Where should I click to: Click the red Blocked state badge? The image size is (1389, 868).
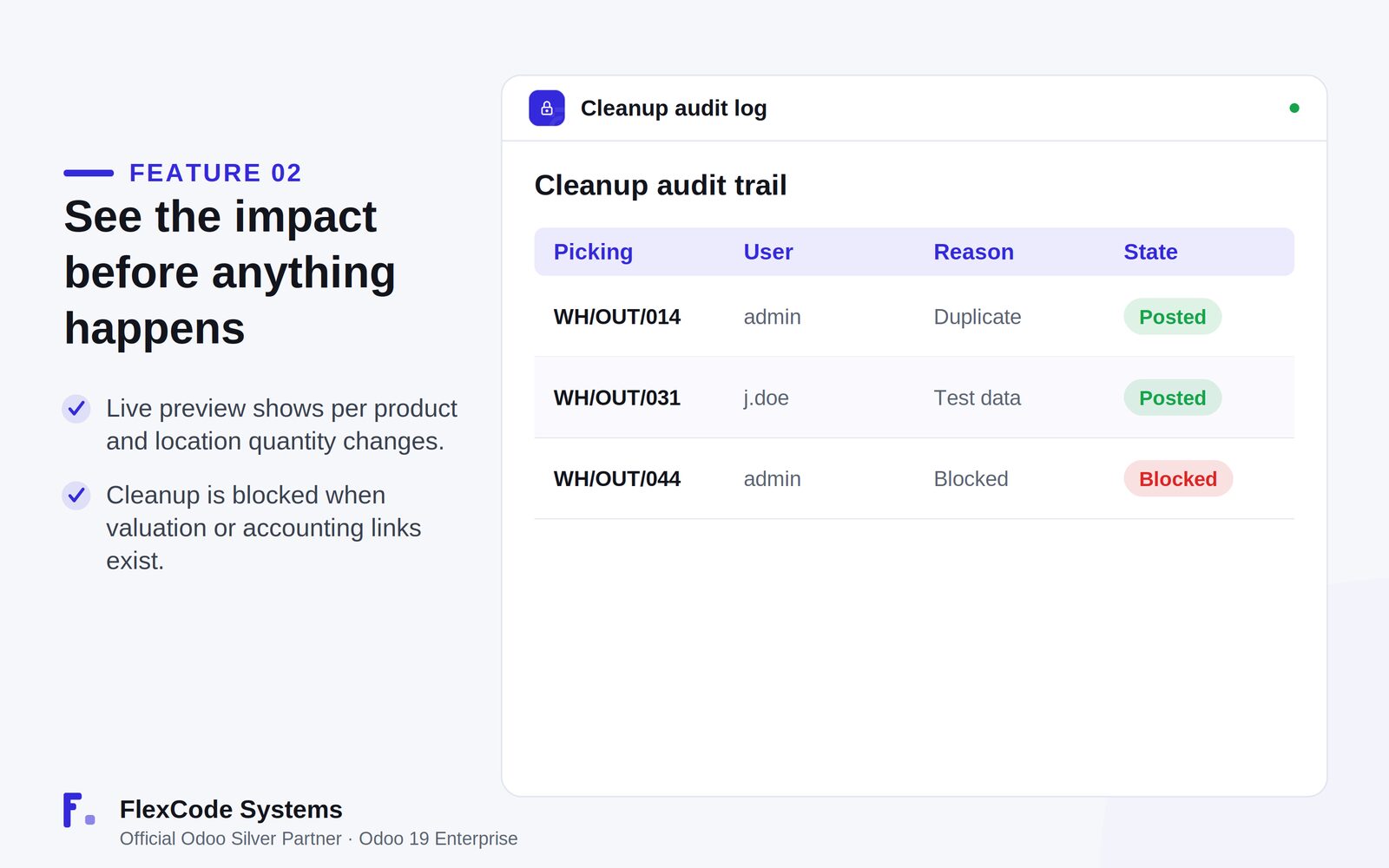[1178, 478]
